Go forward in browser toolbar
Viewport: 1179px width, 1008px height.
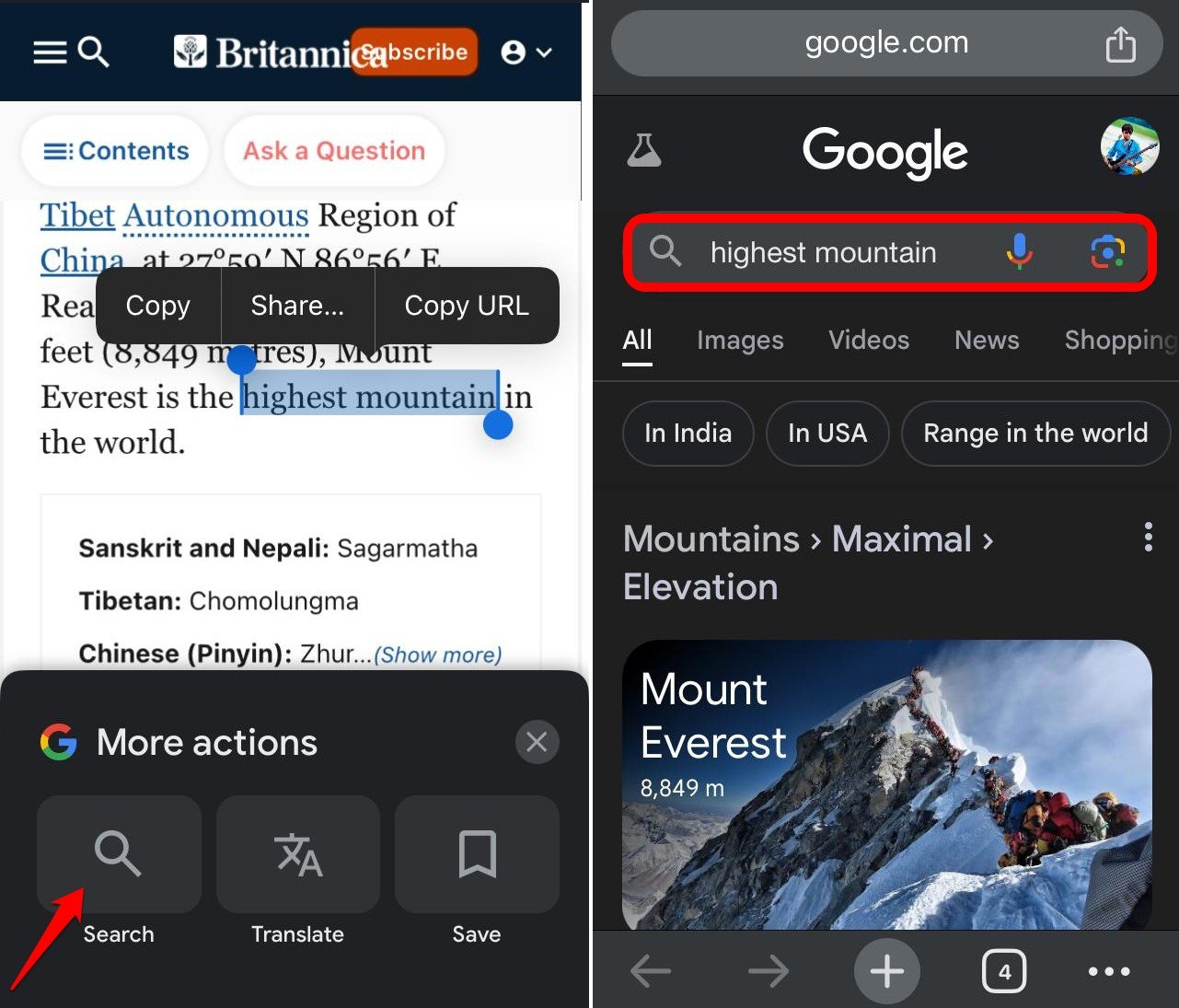(769, 971)
